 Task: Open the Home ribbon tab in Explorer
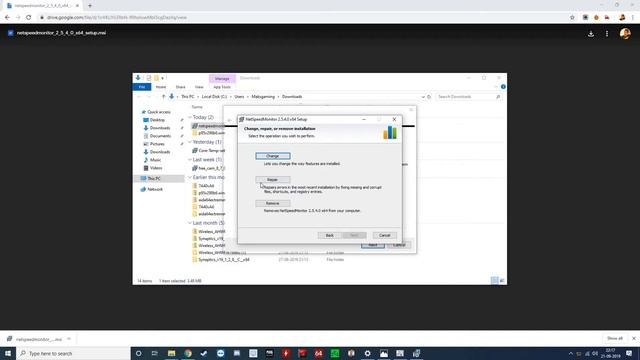161,87
